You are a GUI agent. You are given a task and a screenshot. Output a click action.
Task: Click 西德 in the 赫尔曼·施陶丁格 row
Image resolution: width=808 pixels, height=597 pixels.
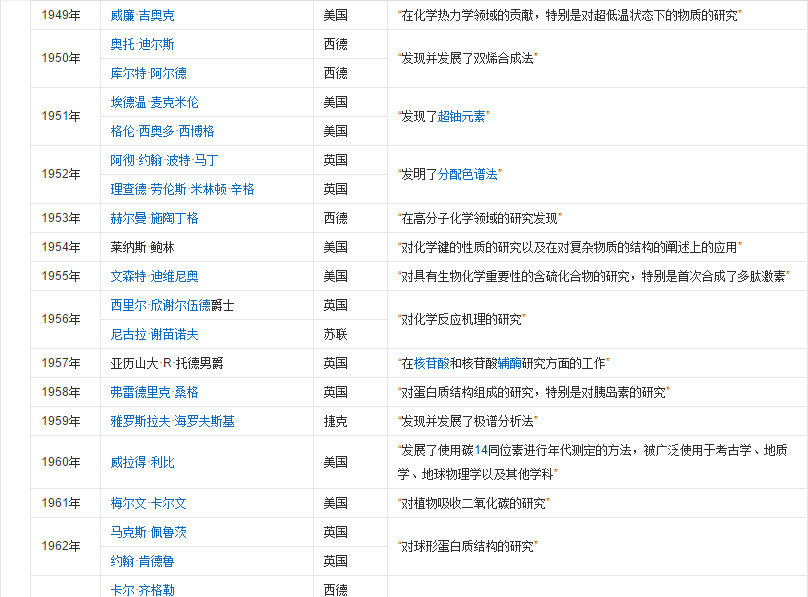[335, 218]
